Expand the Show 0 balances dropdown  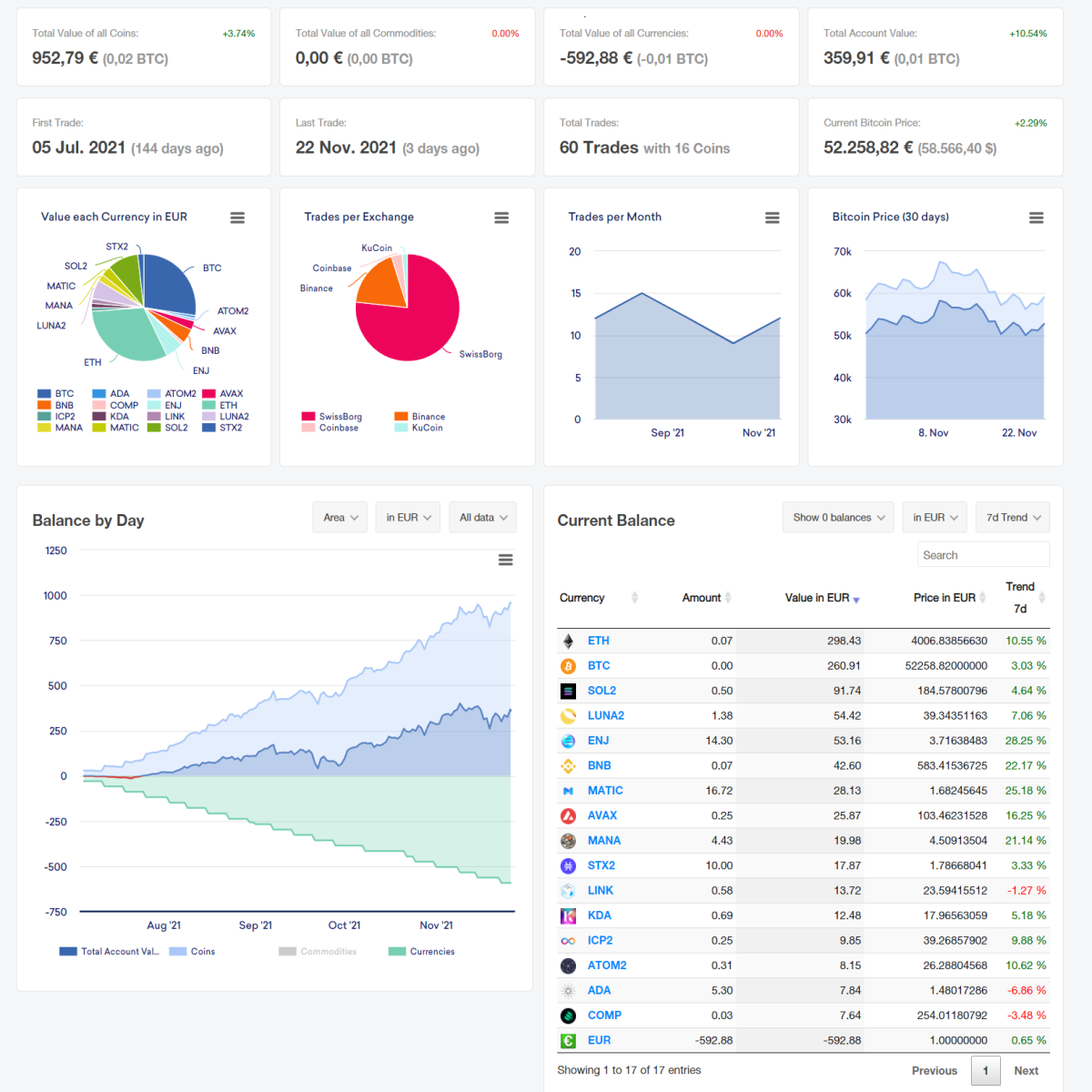pyautogui.click(x=838, y=517)
